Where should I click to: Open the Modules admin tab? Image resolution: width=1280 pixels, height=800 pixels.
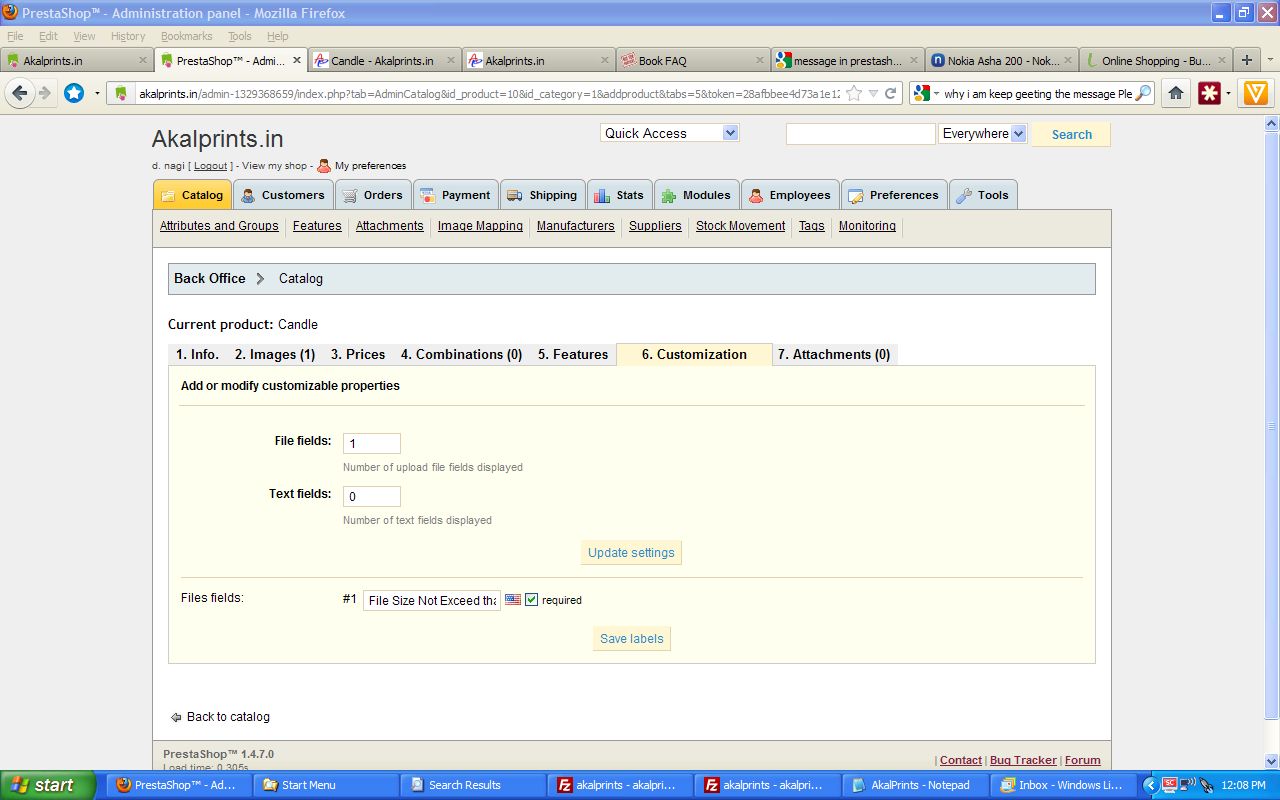click(696, 195)
